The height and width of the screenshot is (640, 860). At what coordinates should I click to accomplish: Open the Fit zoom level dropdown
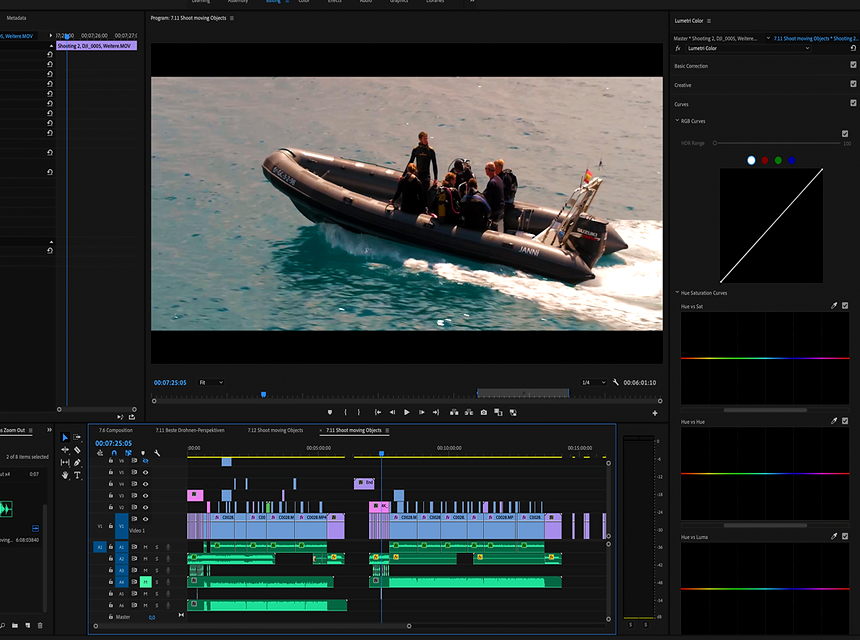211,382
